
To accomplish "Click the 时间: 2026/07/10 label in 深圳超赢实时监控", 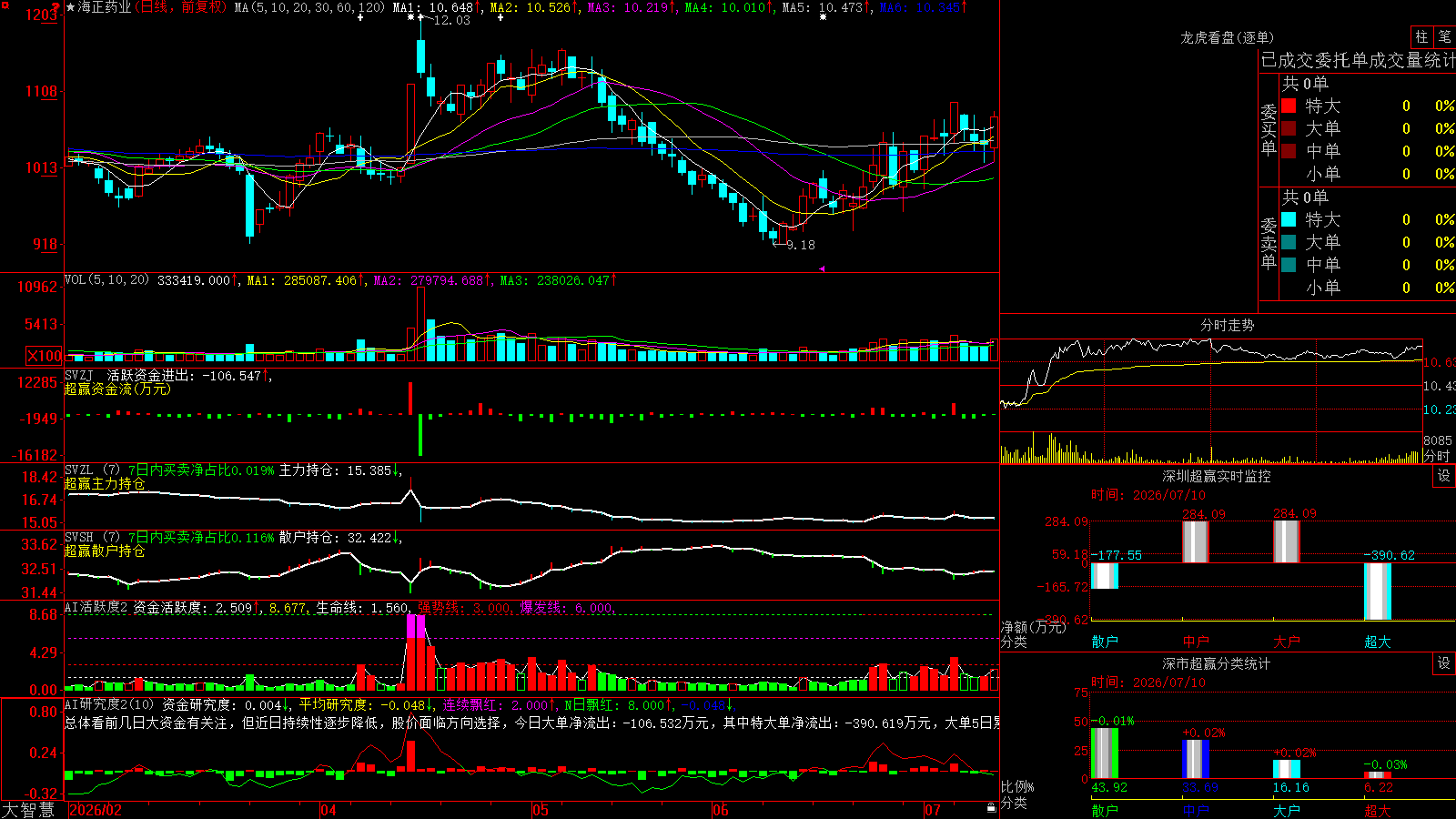I will point(1148,495).
